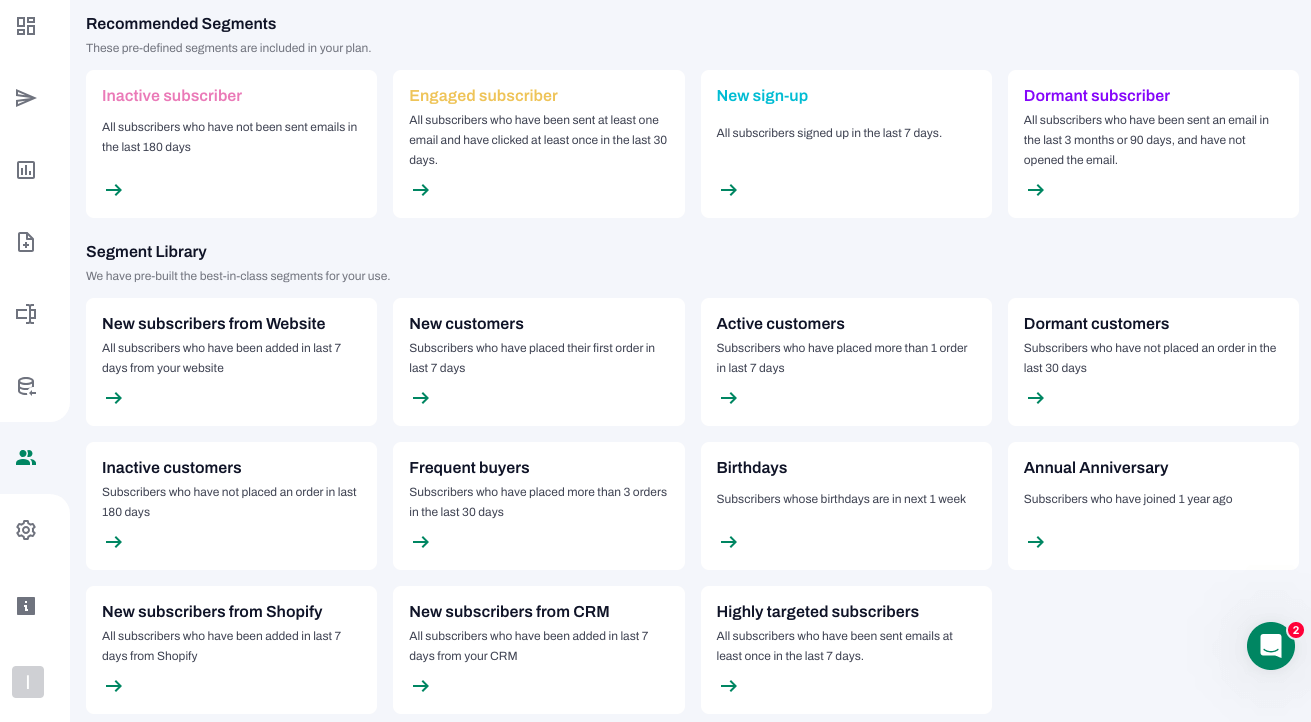Click arrow under Dormant customers card
Image resolution: width=1311 pixels, height=722 pixels.
pyautogui.click(x=1036, y=398)
